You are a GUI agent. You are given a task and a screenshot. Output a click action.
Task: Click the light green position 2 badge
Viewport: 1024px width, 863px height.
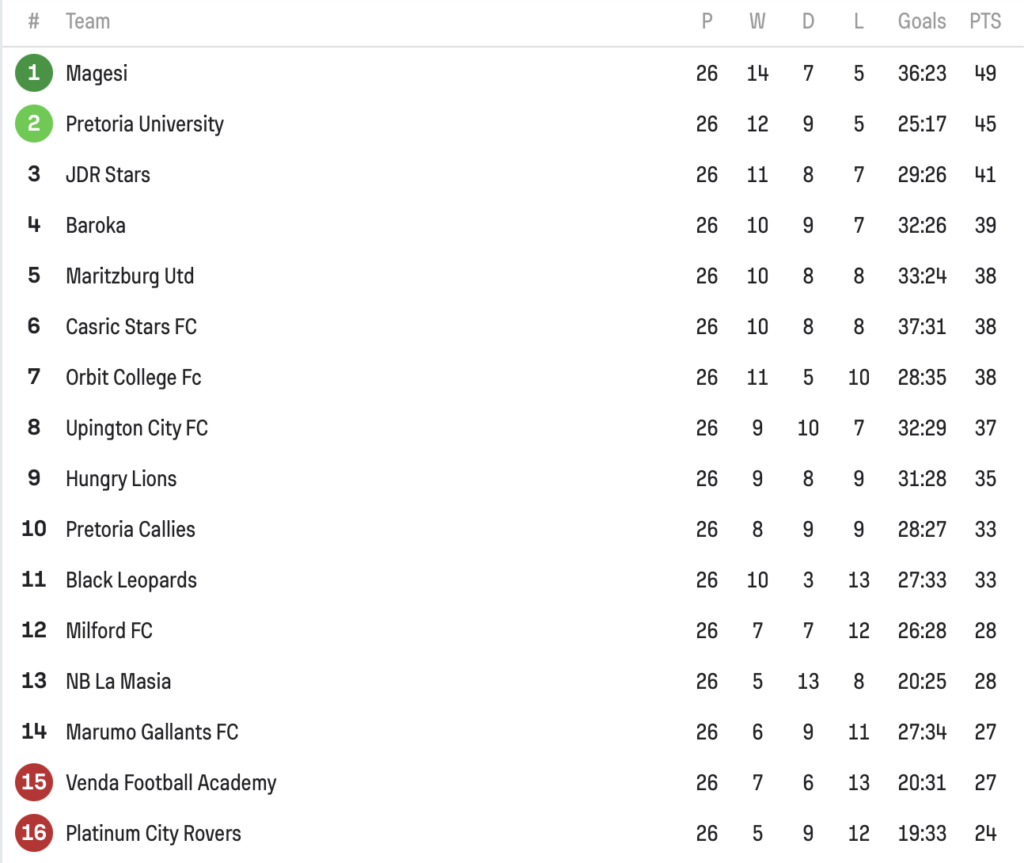[x=34, y=124]
